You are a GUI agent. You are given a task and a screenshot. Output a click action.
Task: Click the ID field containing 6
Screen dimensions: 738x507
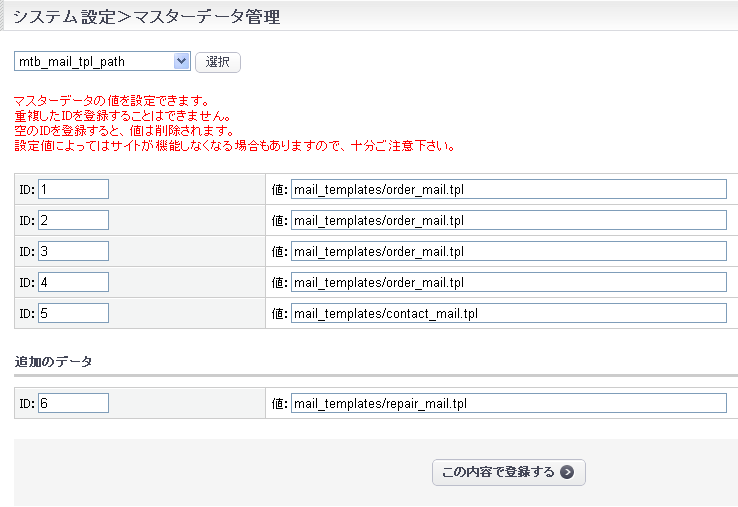click(x=73, y=403)
